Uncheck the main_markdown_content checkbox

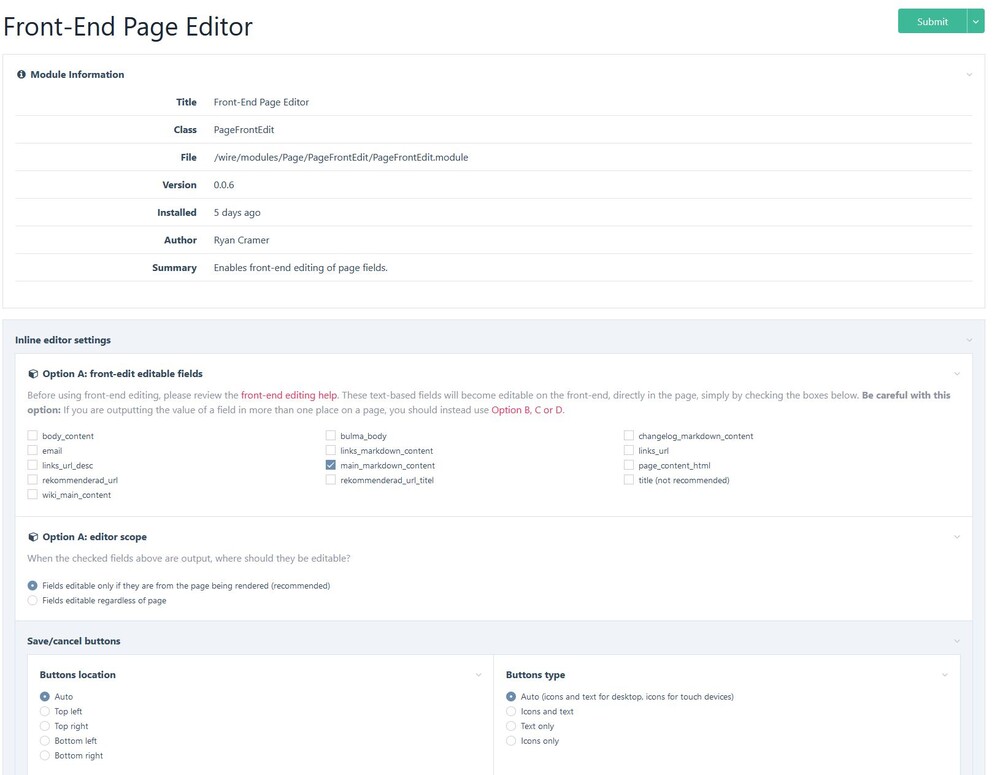pyautogui.click(x=331, y=466)
